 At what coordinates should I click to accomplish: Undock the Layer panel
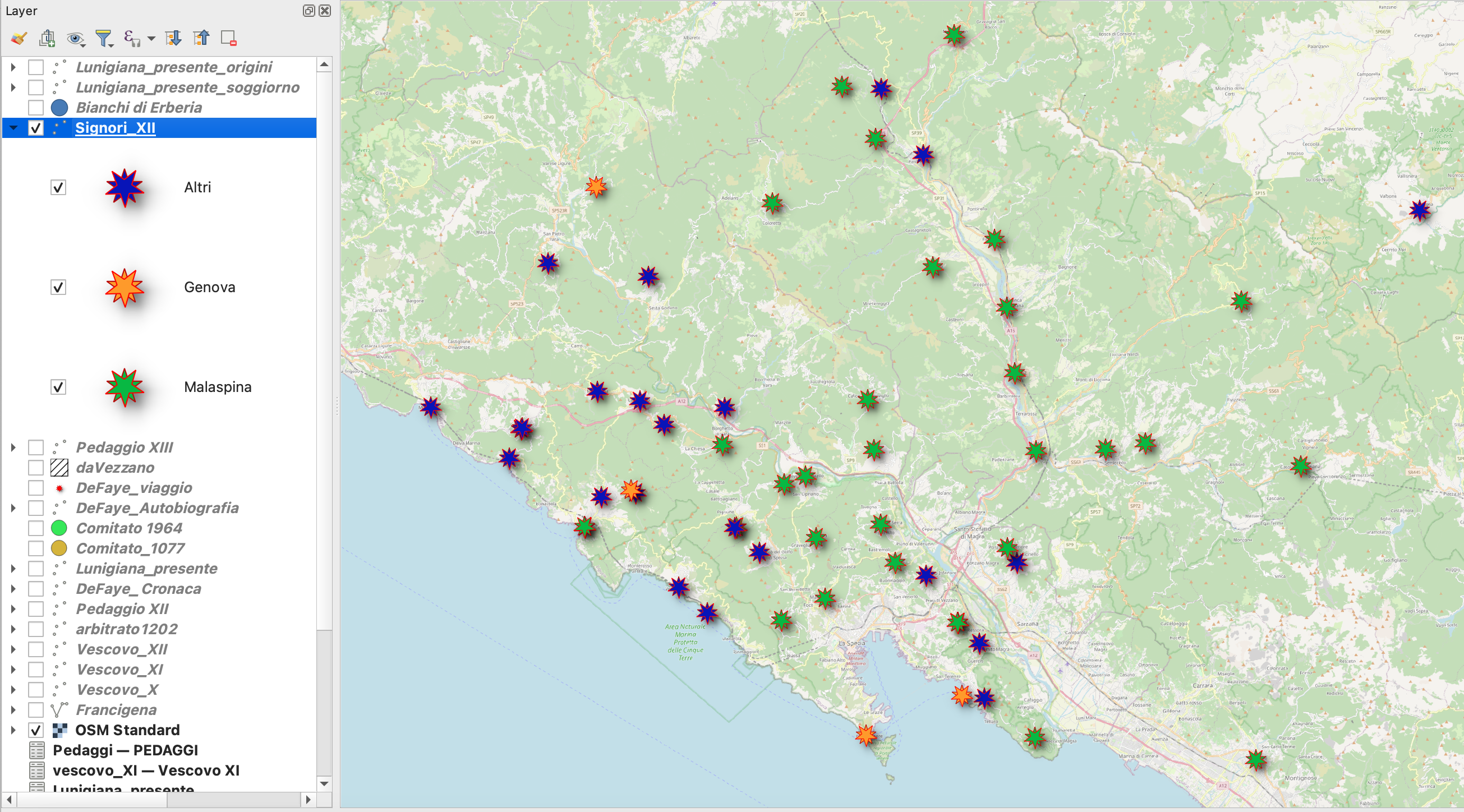click(309, 10)
